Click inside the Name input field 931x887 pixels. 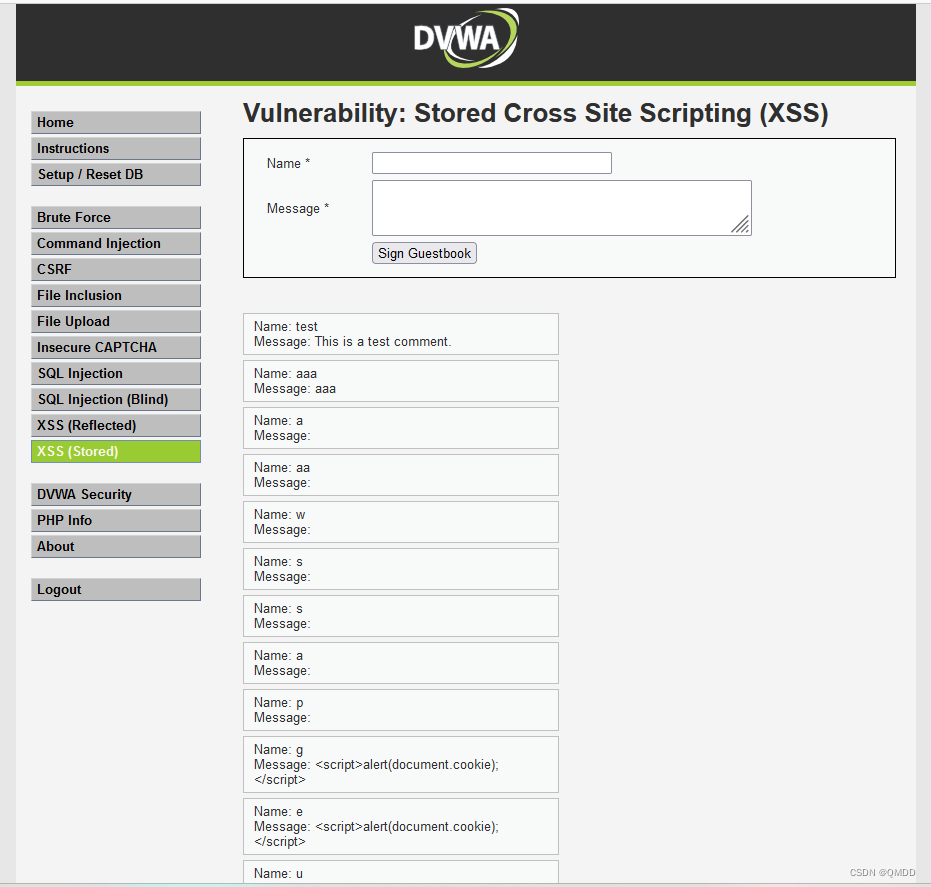point(491,162)
